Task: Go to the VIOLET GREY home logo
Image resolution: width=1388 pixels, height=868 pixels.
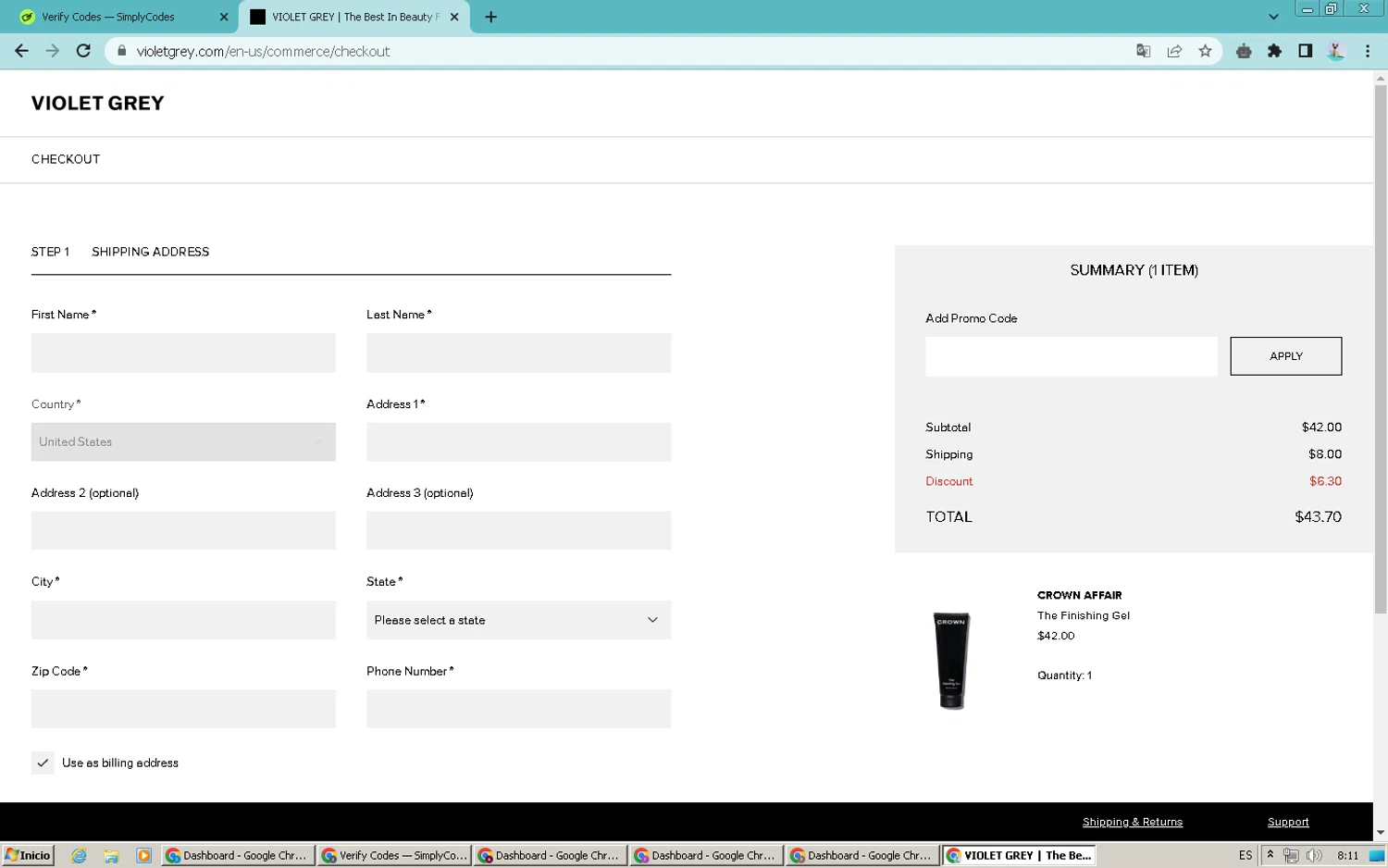Action: (97, 103)
